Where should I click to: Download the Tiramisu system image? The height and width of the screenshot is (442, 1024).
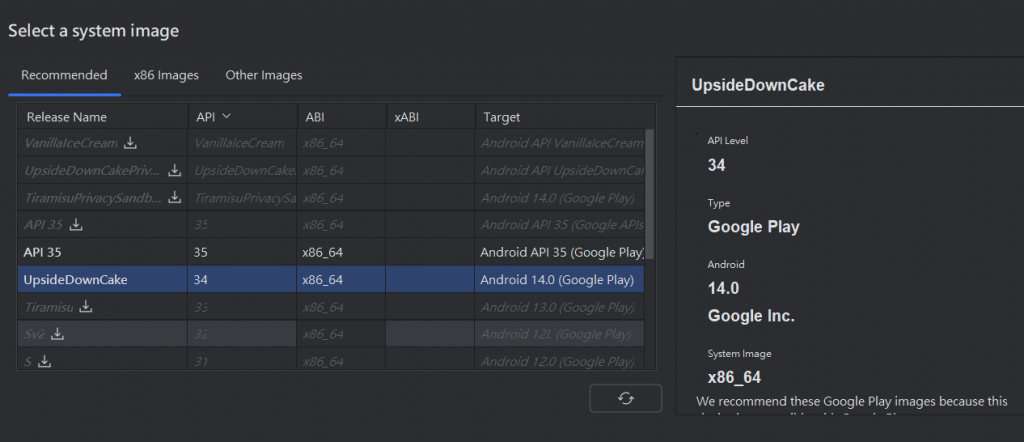pos(86,306)
